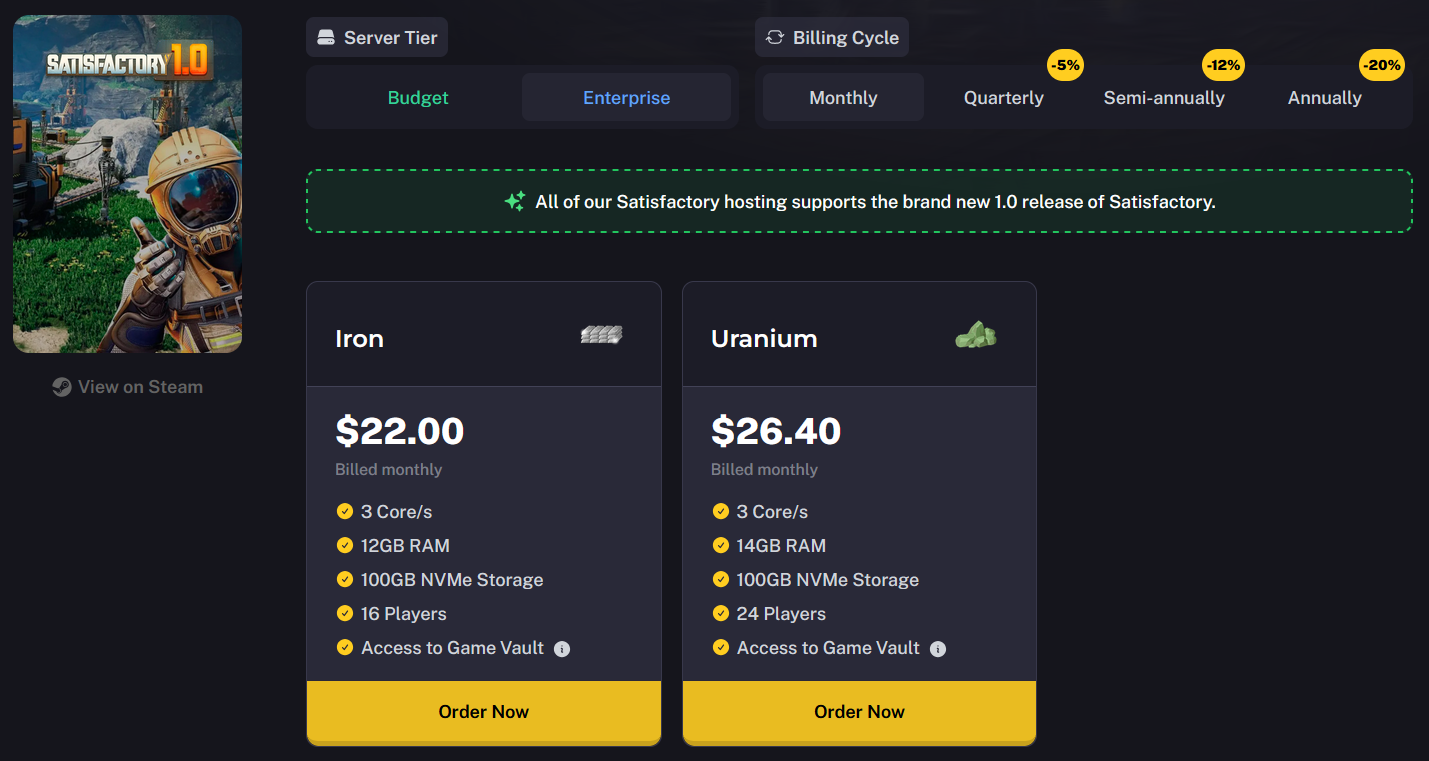Image resolution: width=1429 pixels, height=761 pixels.
Task: Click checkmark beside 12GB RAM
Action: click(345, 545)
